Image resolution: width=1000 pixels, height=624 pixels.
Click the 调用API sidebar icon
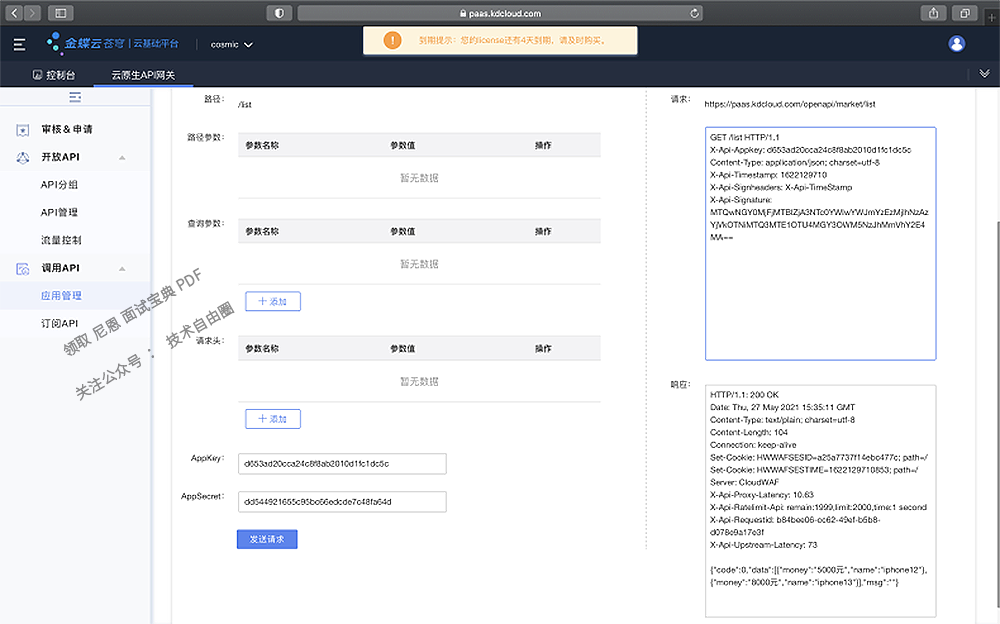pyautogui.click(x=23, y=269)
